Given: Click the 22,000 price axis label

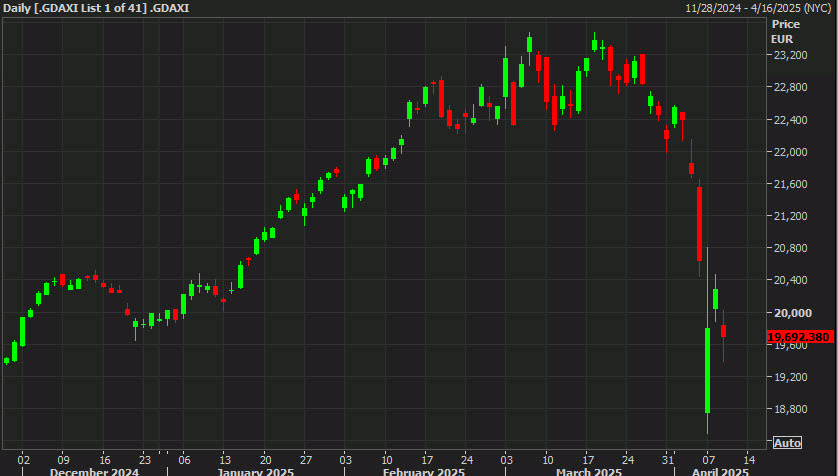Looking at the screenshot, I should (x=790, y=152).
